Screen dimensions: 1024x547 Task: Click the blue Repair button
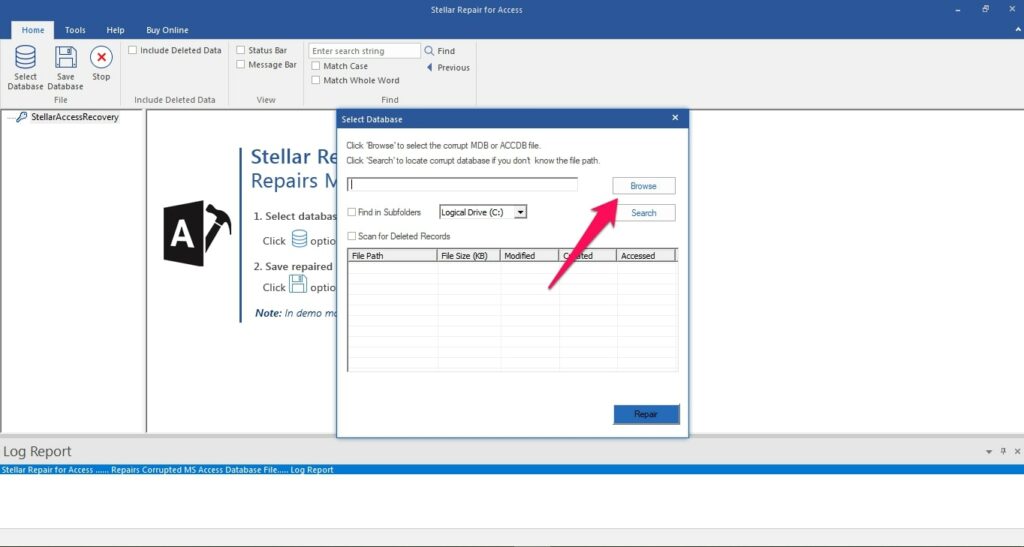[646, 414]
